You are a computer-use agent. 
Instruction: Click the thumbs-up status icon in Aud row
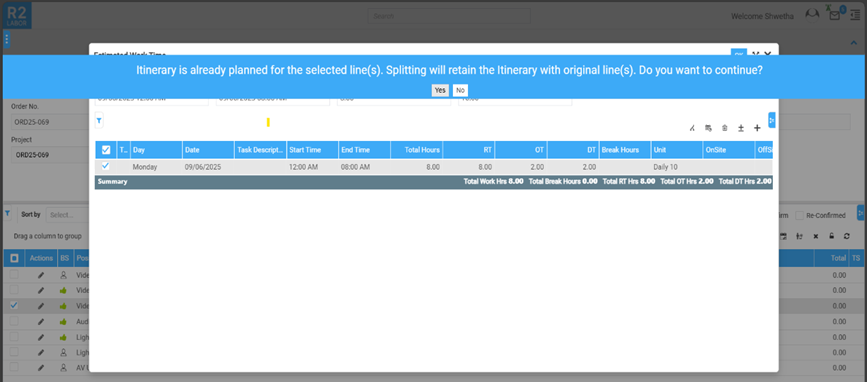(x=64, y=321)
